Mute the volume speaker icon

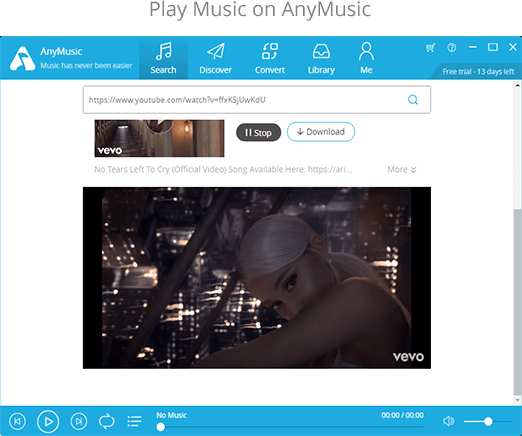[x=449, y=421]
